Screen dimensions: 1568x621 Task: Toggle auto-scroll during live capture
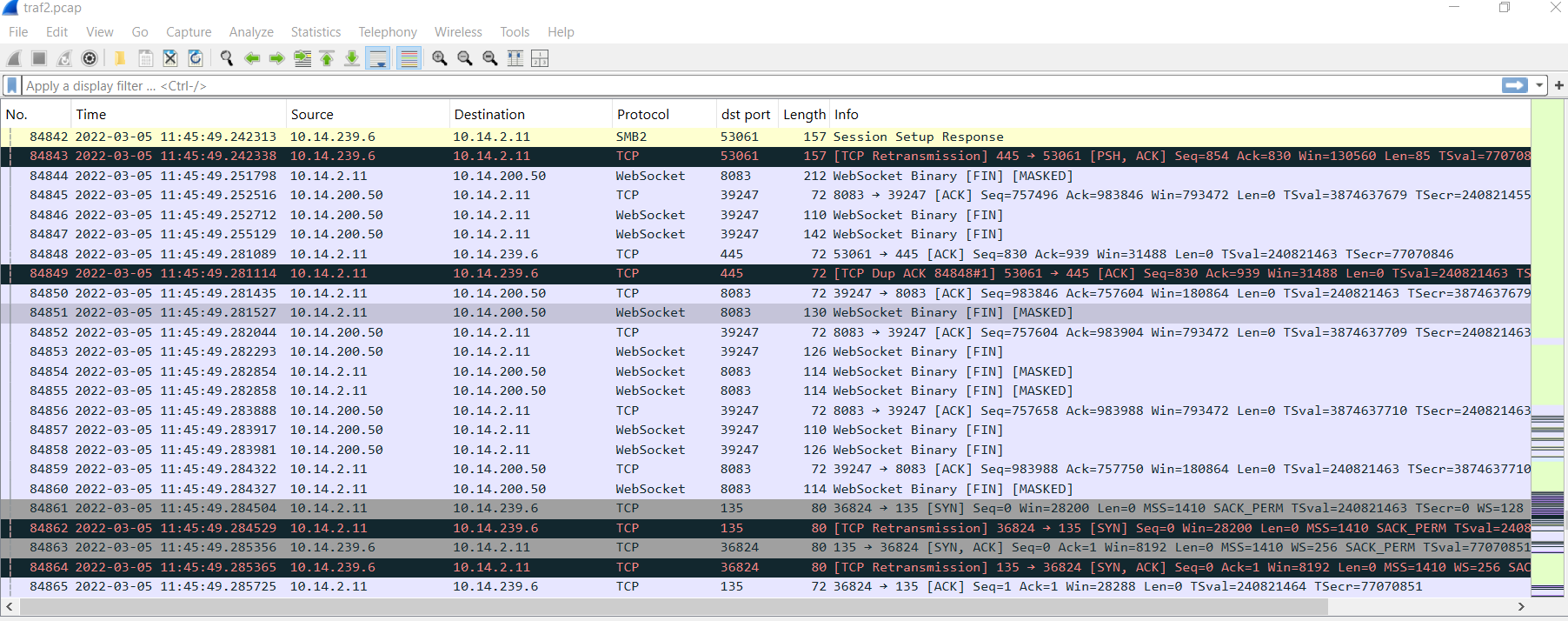[x=378, y=58]
